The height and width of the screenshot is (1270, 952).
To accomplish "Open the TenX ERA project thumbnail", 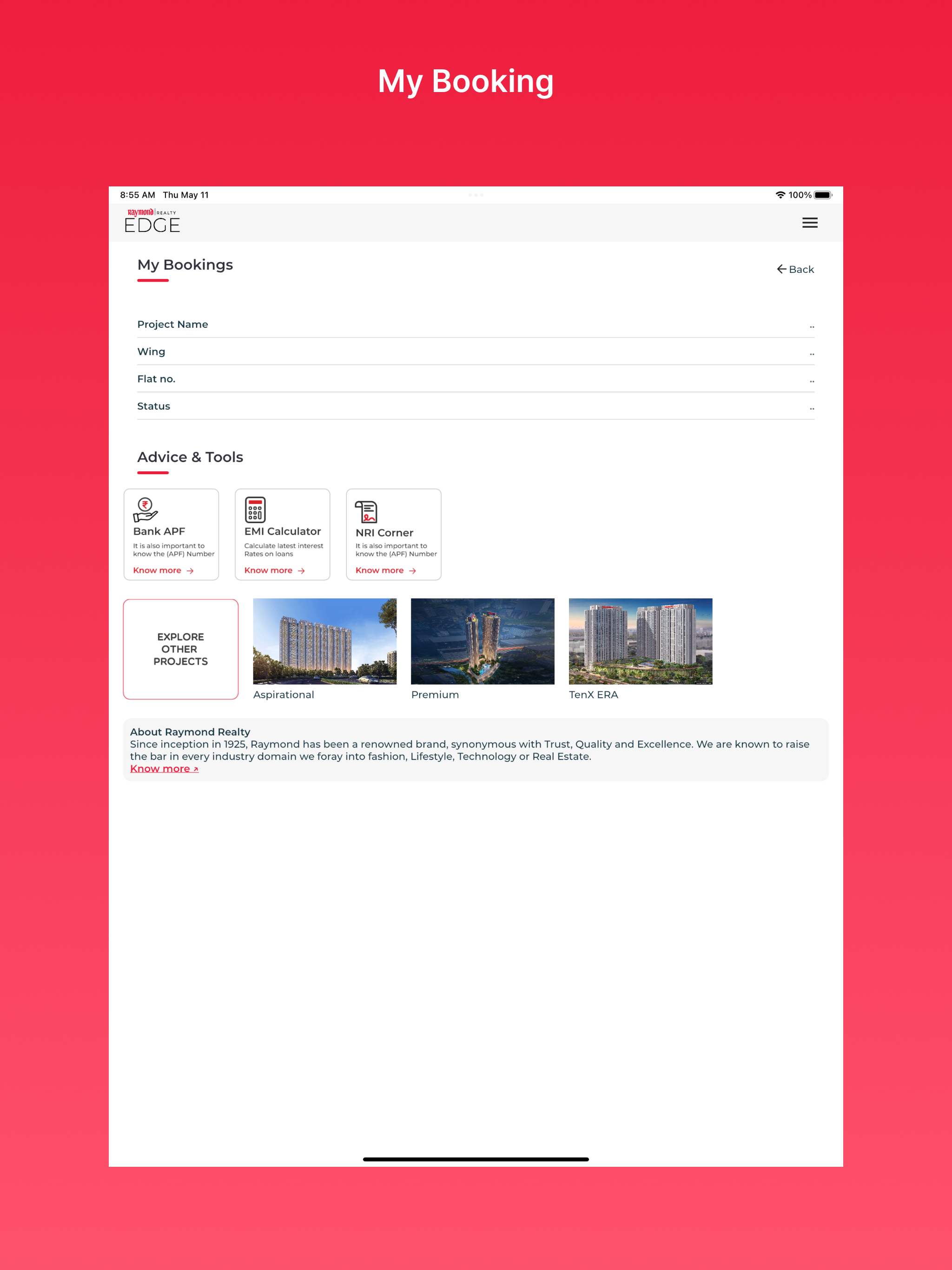I will point(641,642).
